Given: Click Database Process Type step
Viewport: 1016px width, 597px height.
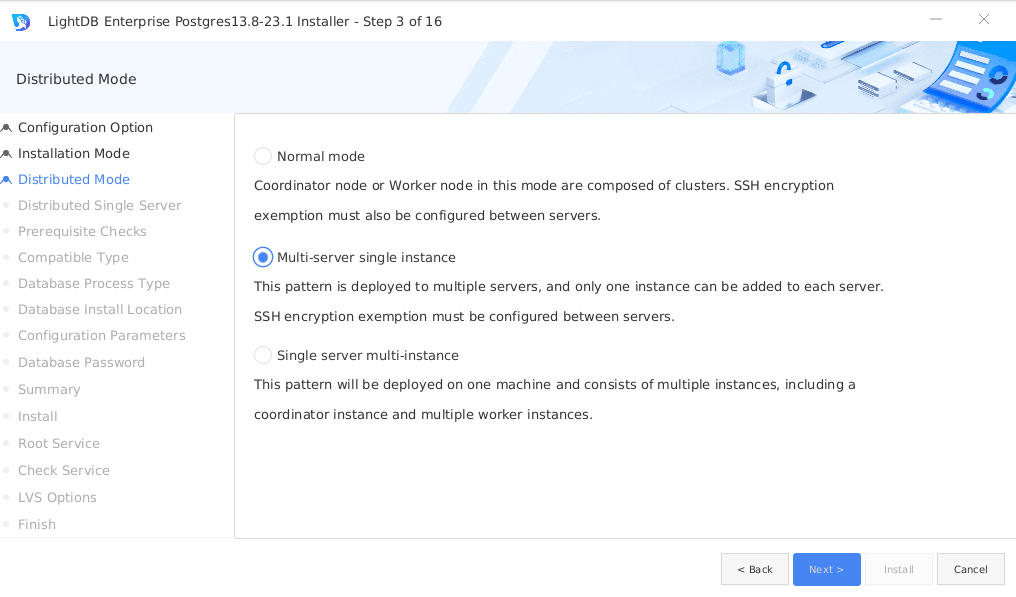Looking at the screenshot, I should click(94, 283).
